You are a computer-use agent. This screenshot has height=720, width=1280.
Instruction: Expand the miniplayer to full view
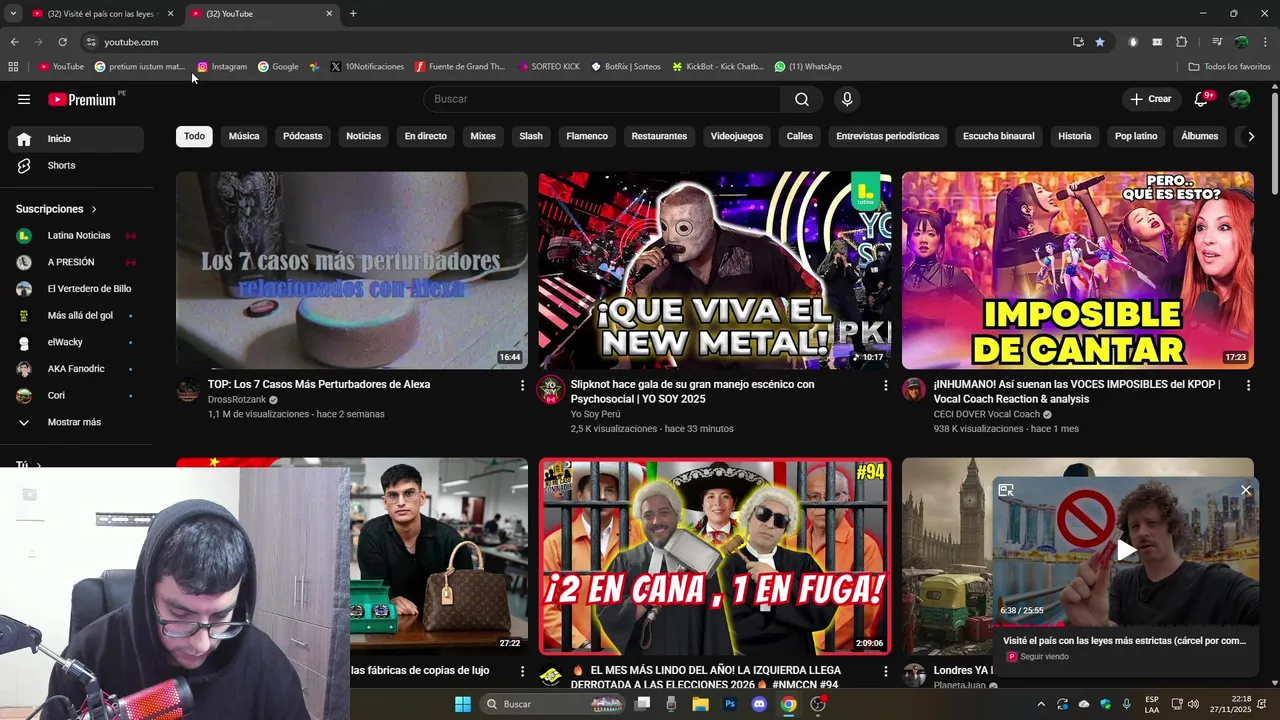[x=1006, y=490]
